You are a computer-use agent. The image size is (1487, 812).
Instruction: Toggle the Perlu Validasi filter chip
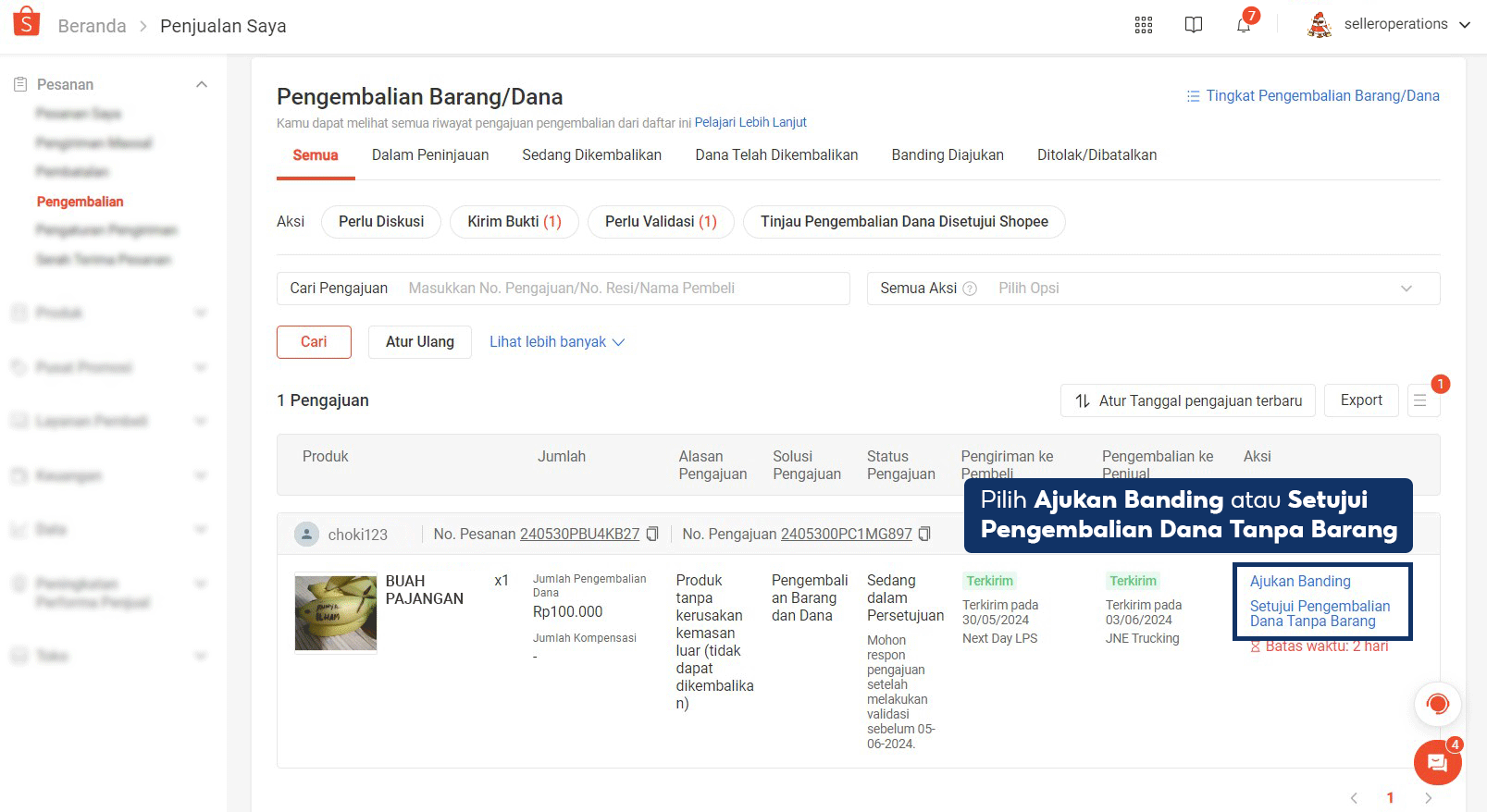661,222
